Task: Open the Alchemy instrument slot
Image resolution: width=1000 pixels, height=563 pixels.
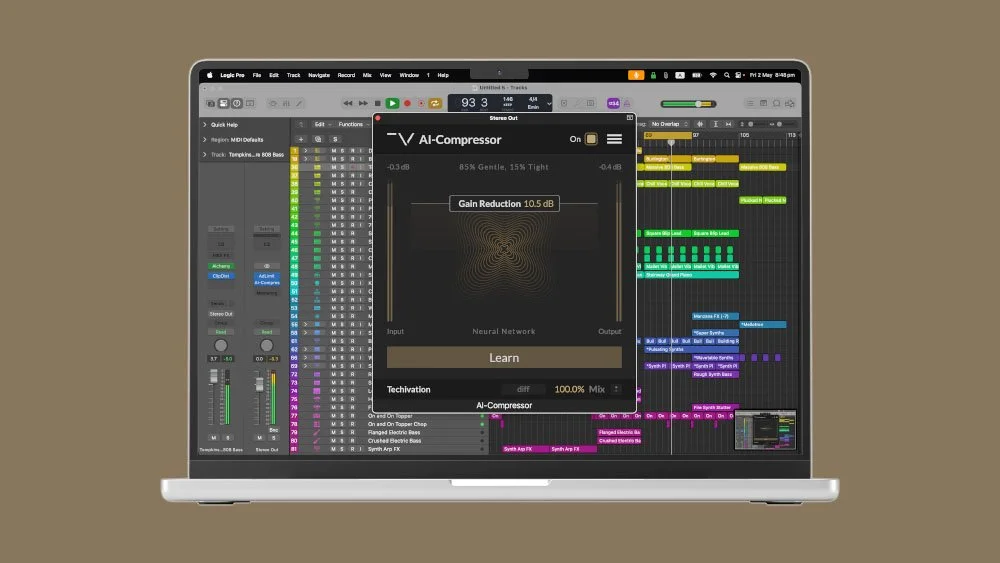Action: [221, 266]
